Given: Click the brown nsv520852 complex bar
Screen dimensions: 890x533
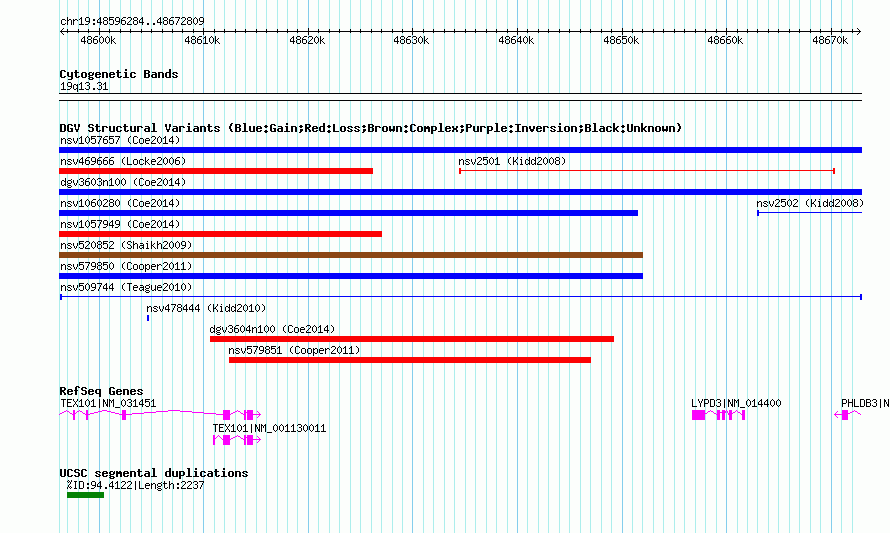Looking at the screenshot, I should pyautogui.click(x=351, y=255).
